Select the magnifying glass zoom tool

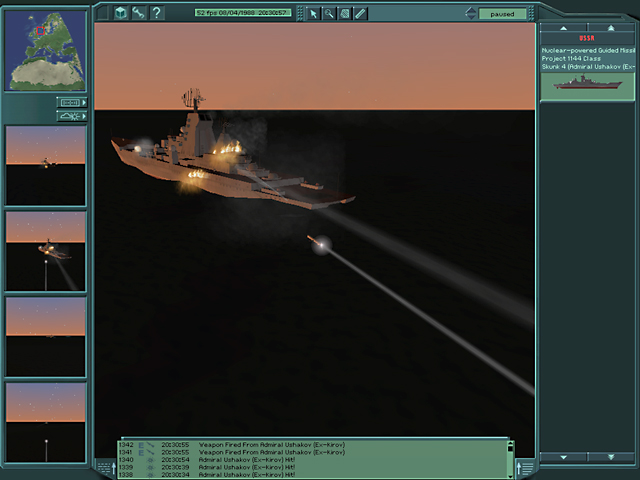click(329, 14)
